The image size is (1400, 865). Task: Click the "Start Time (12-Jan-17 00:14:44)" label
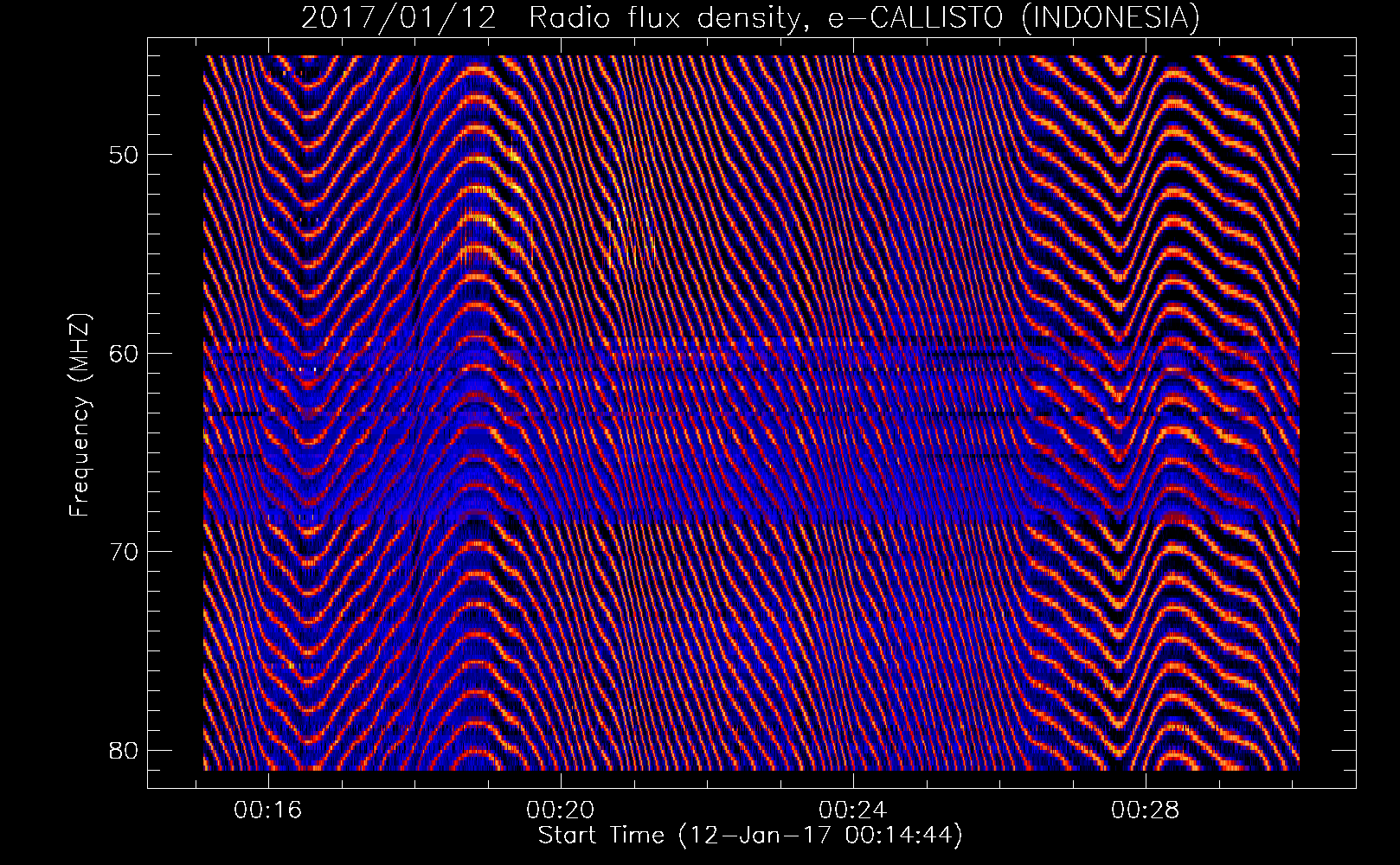point(750,836)
